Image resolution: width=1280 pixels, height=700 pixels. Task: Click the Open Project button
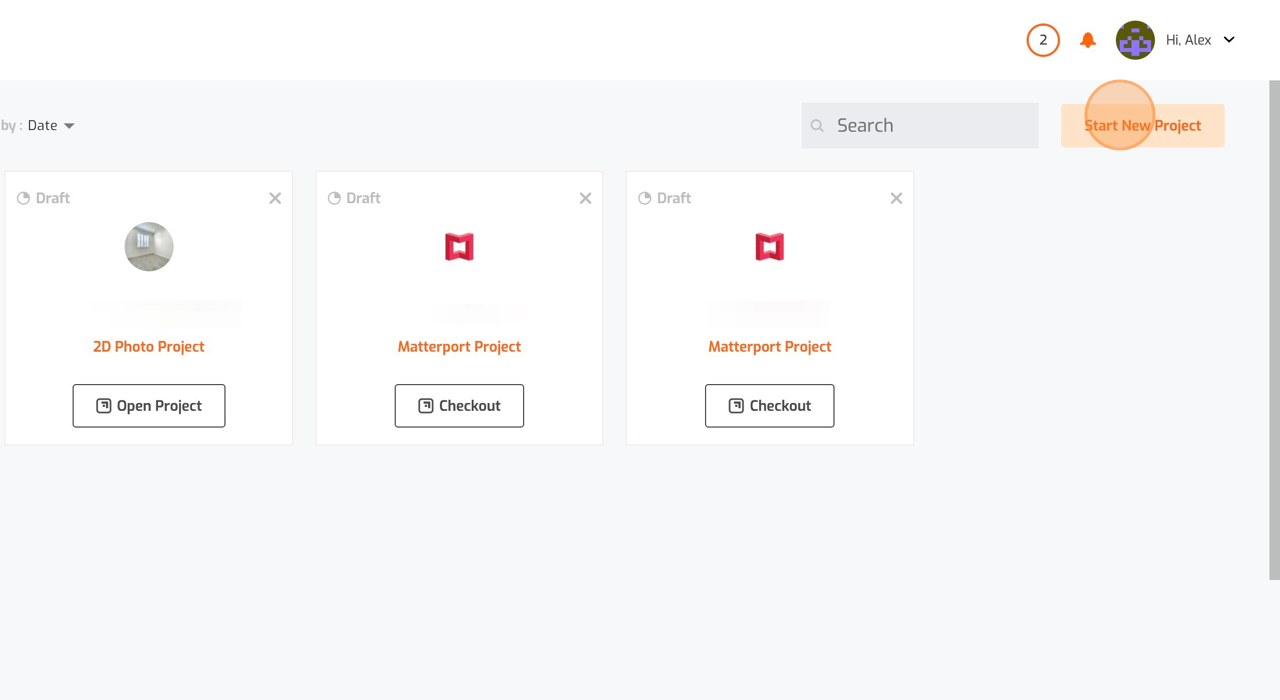[x=149, y=406]
